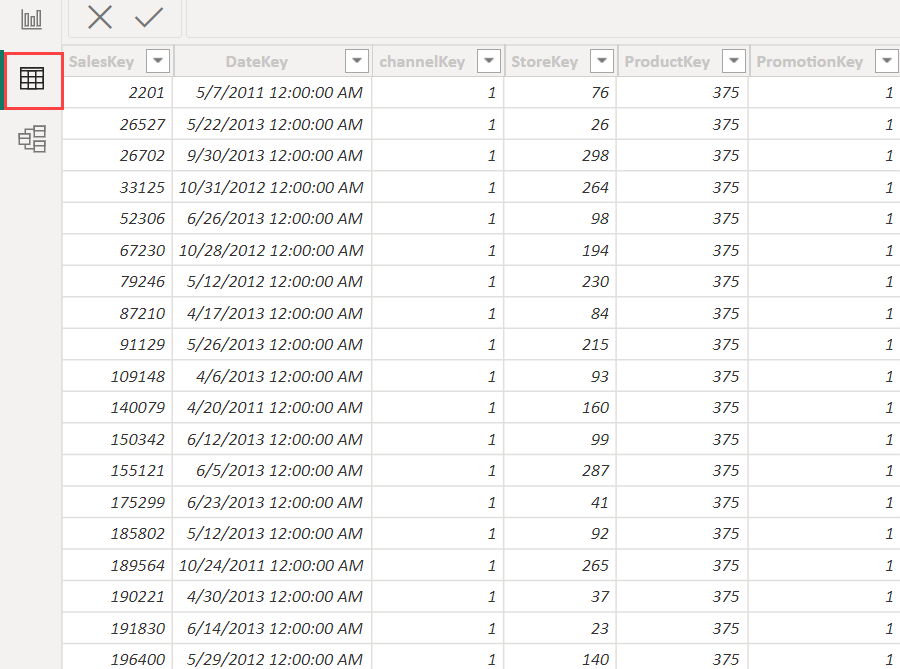Select StoreKey cell 41

click(560, 503)
